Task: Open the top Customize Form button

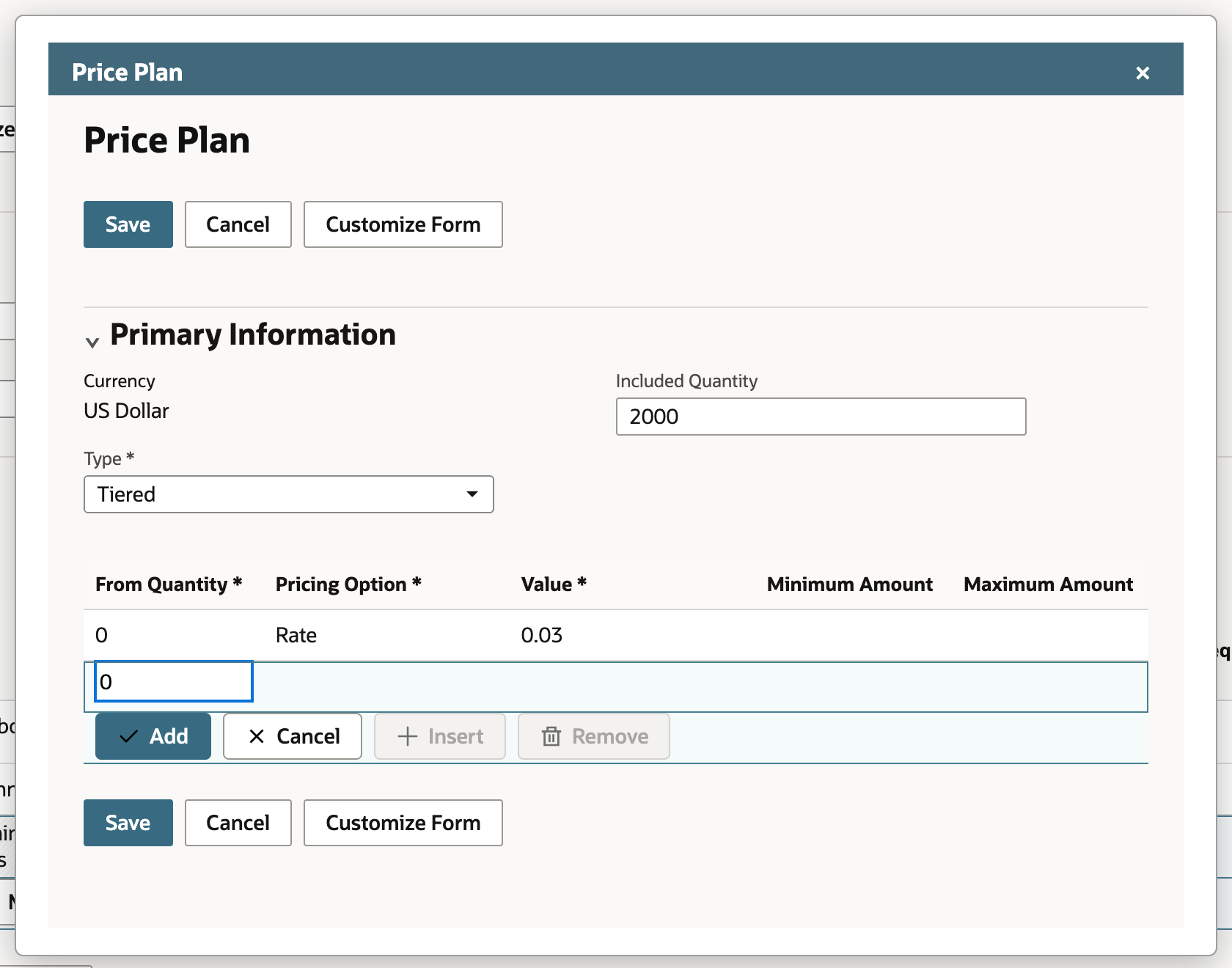Action: pos(403,224)
